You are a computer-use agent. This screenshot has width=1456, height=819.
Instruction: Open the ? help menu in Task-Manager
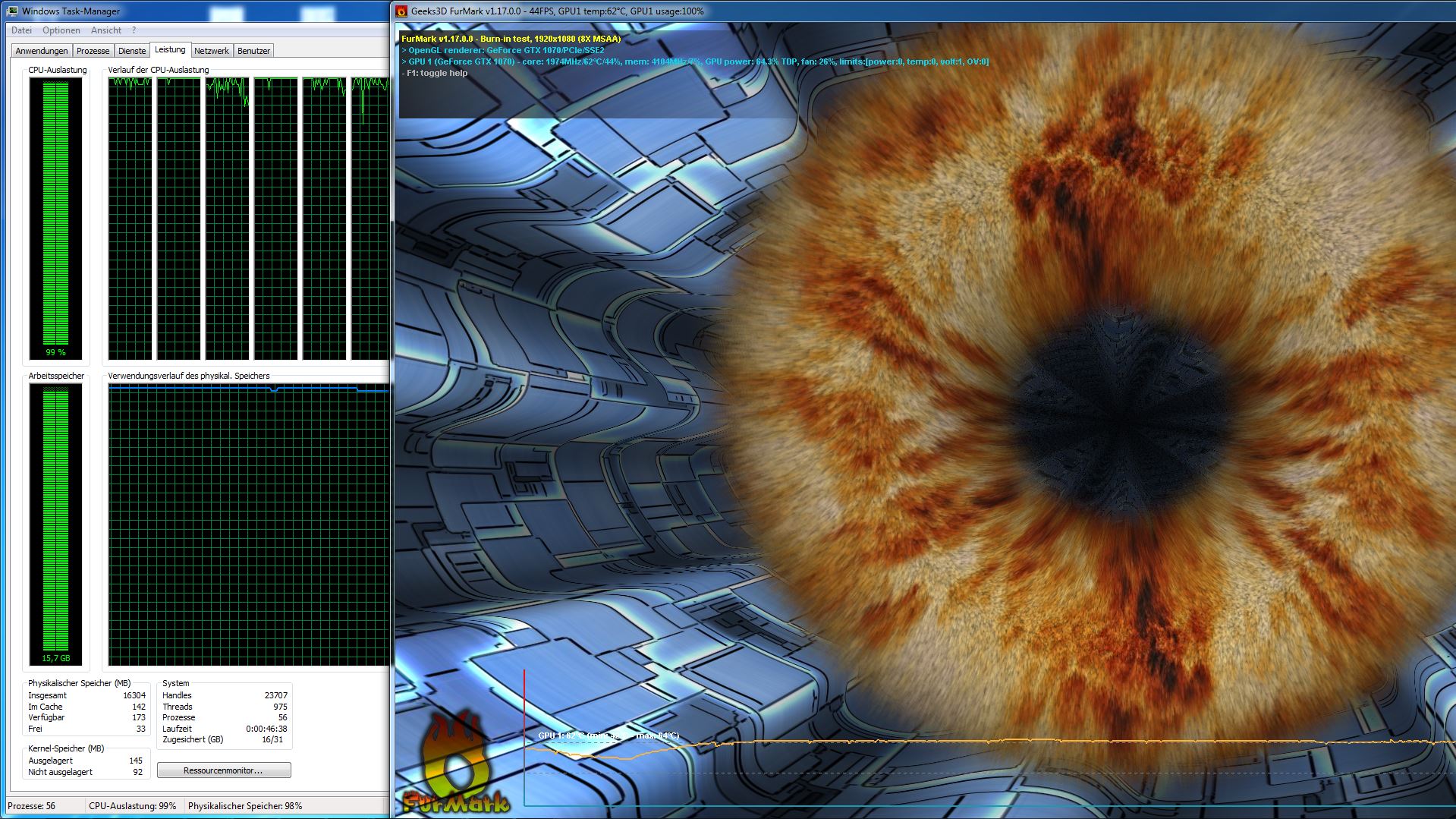(134, 30)
